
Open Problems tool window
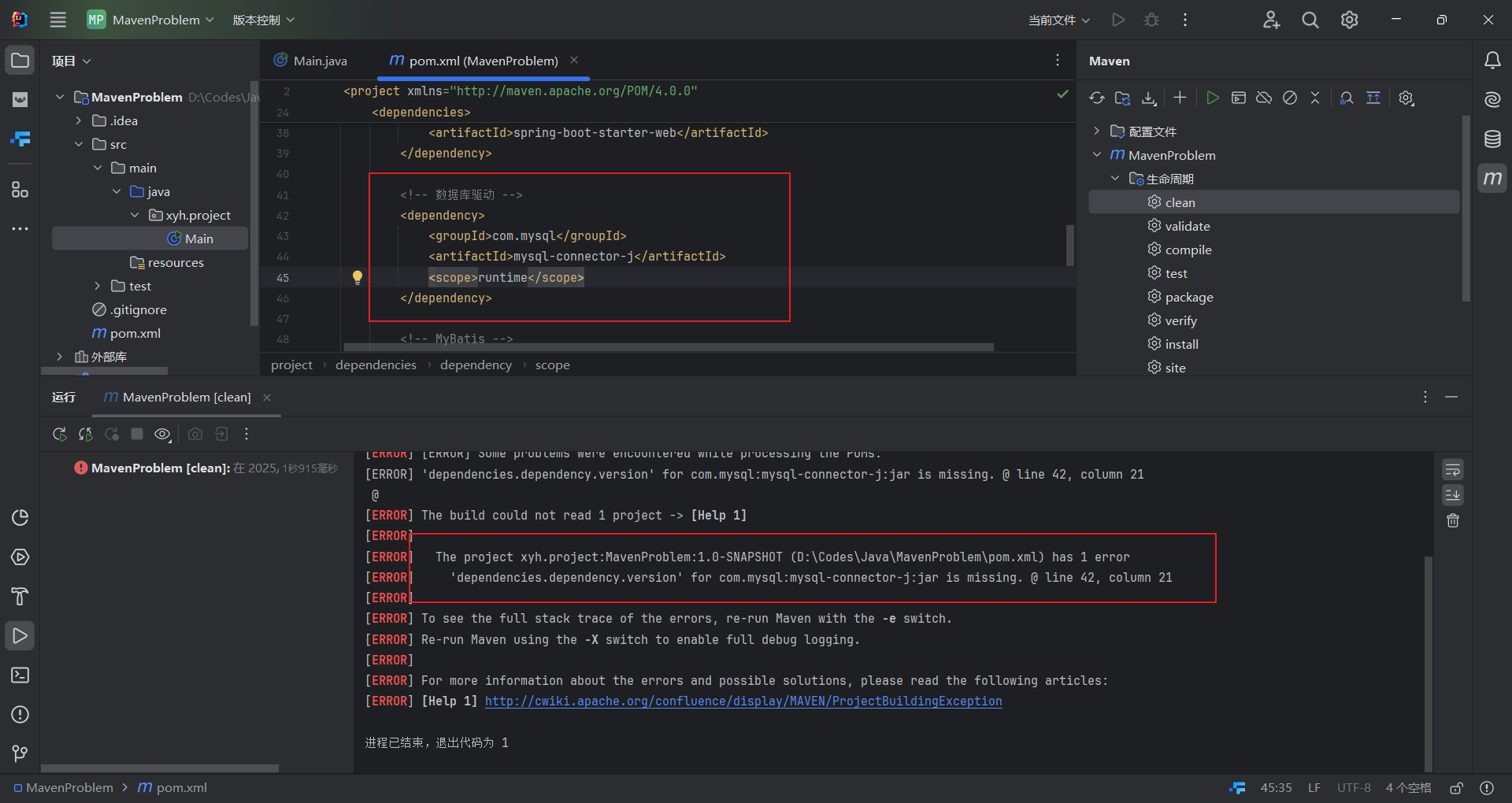click(20, 715)
